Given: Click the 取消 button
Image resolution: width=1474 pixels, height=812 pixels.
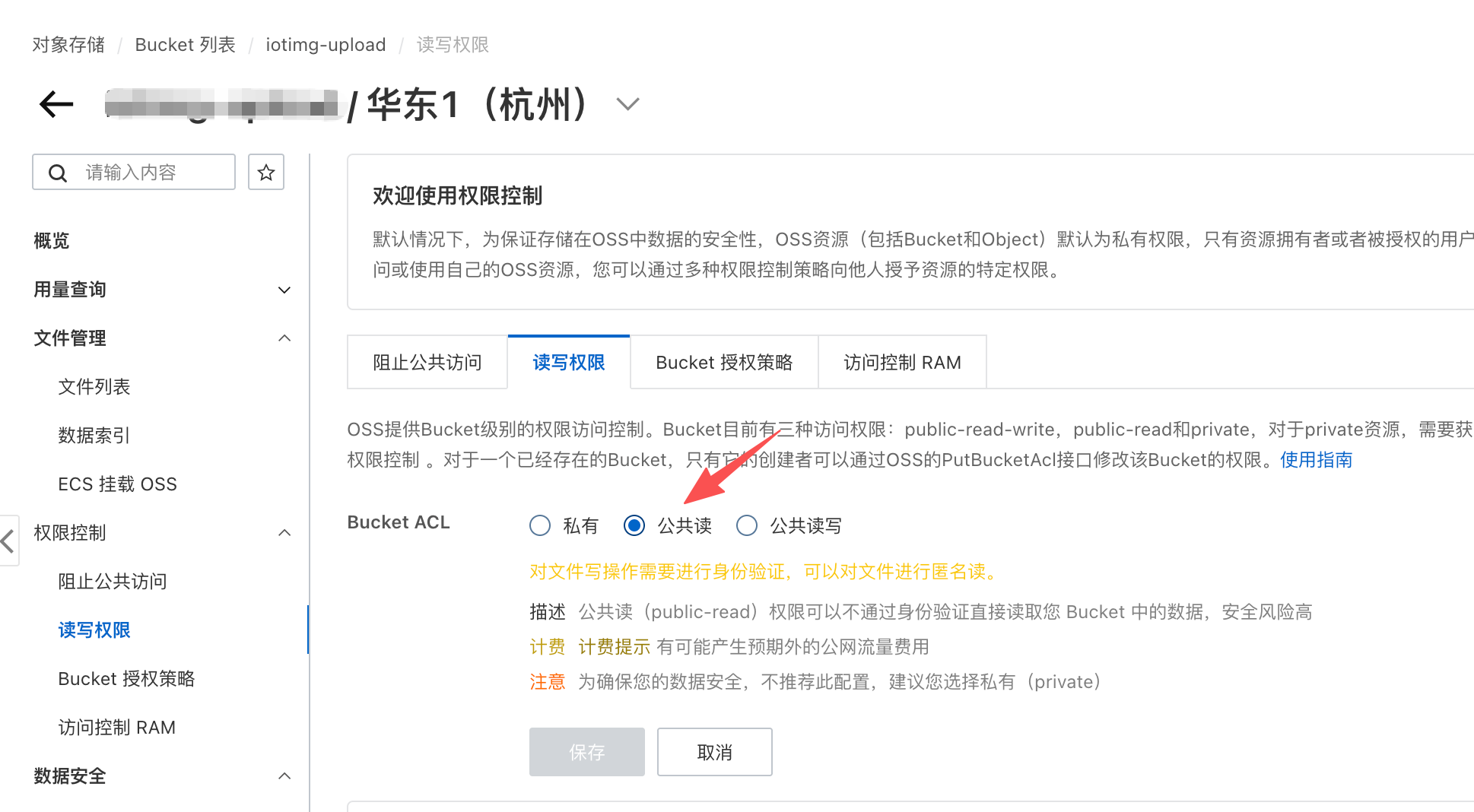Looking at the screenshot, I should click(714, 752).
